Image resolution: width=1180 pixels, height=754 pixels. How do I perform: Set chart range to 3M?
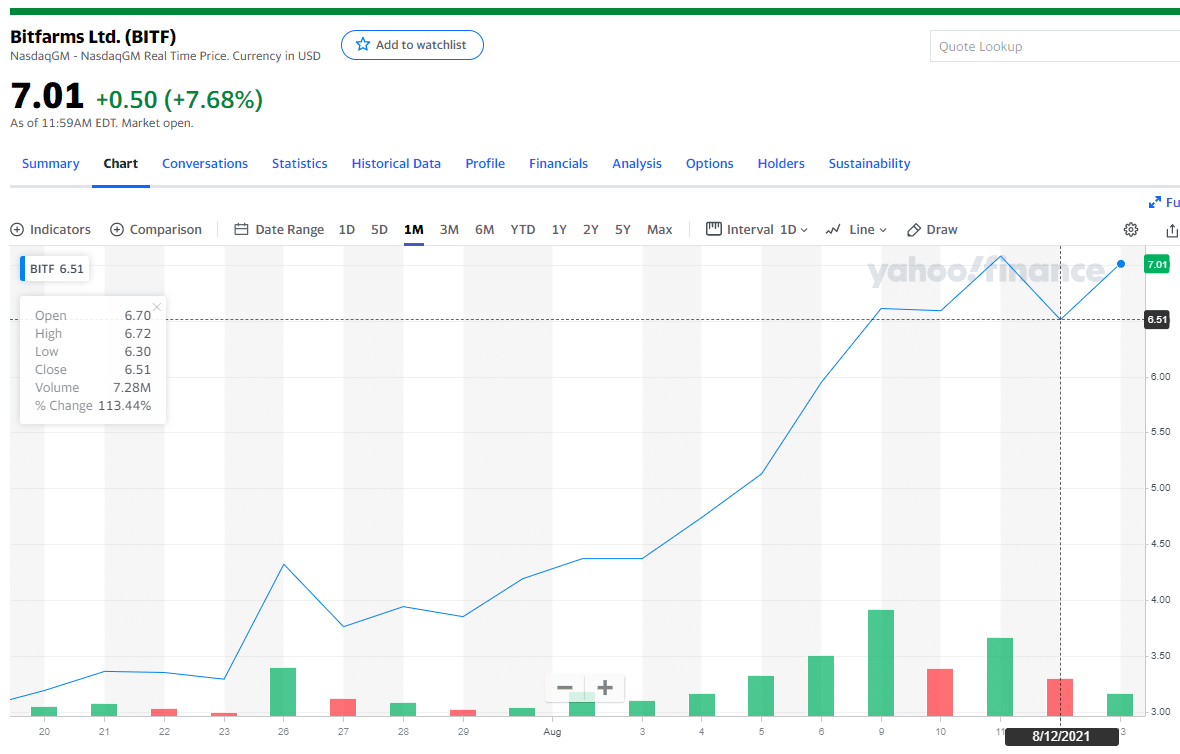(x=449, y=230)
